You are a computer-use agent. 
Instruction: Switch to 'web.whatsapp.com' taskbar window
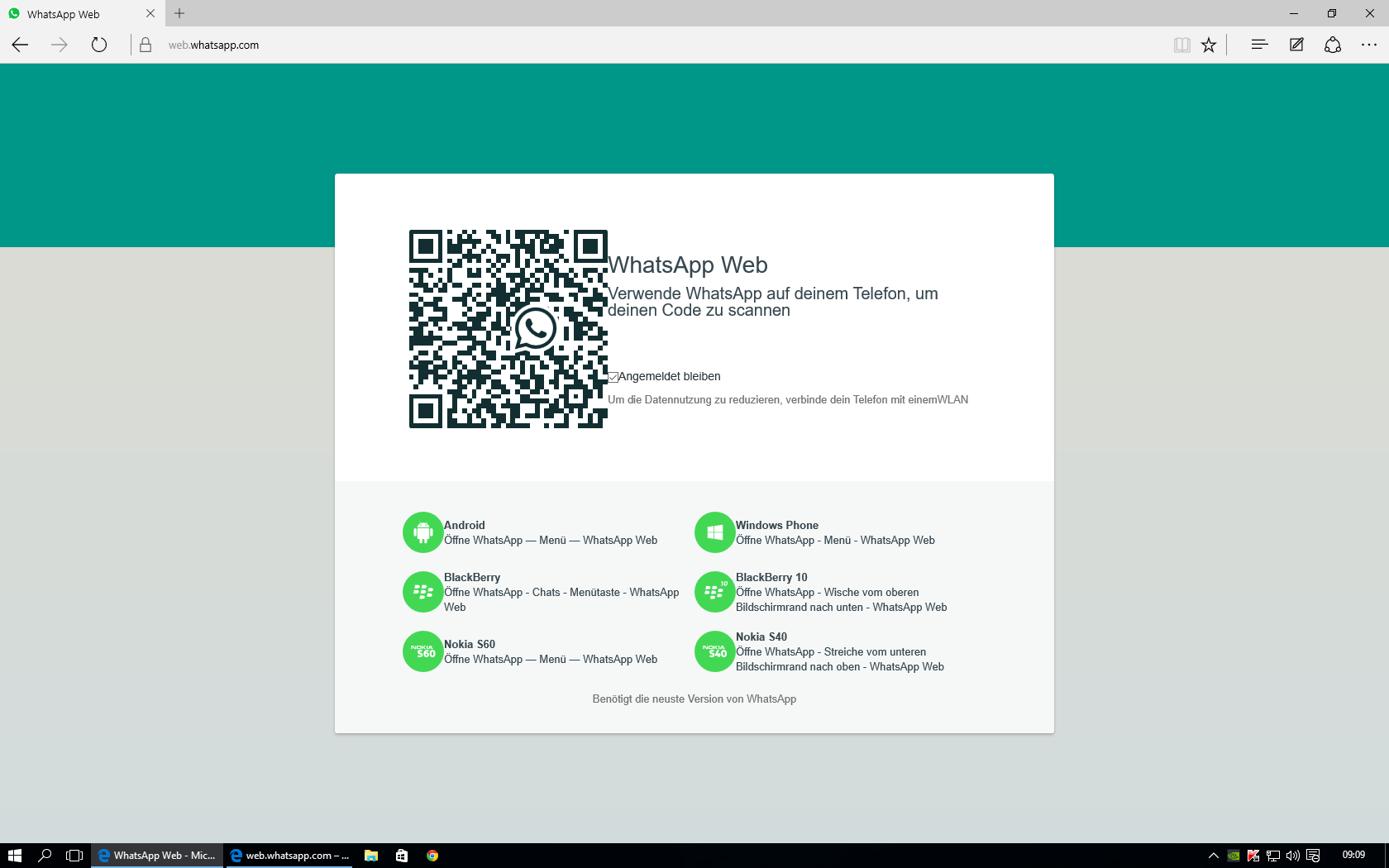pyautogui.click(x=289, y=856)
